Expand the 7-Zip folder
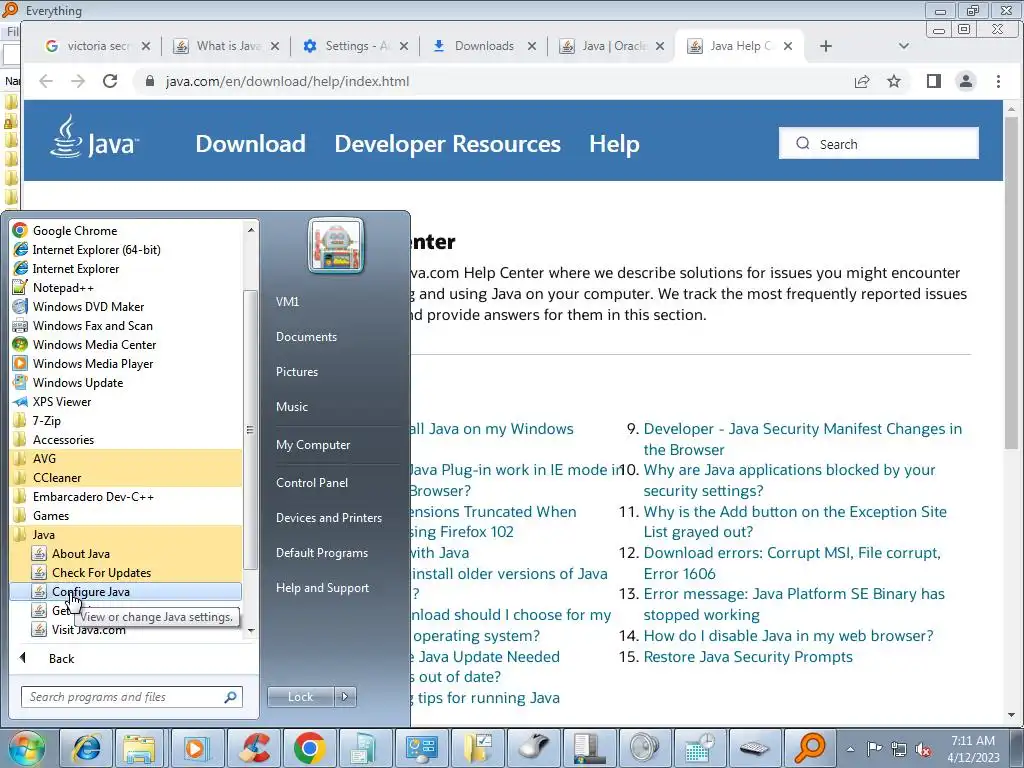 tap(46, 421)
